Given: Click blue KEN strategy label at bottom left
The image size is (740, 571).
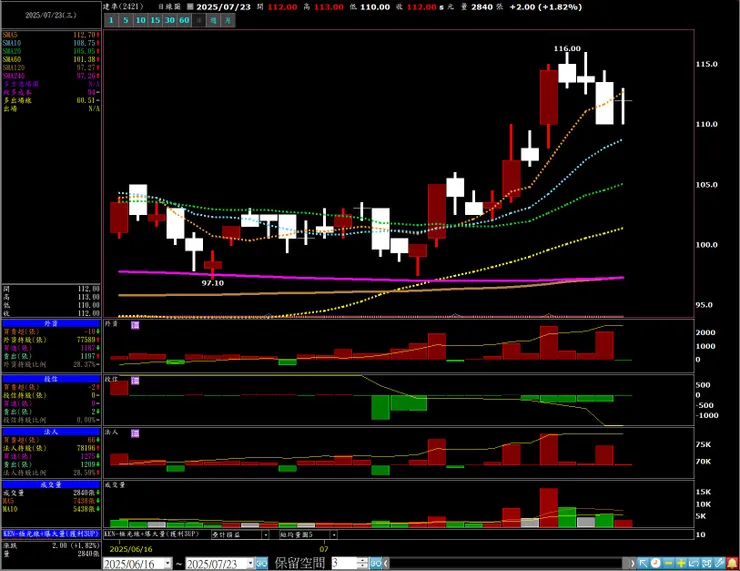Looking at the screenshot, I should coord(51,534).
